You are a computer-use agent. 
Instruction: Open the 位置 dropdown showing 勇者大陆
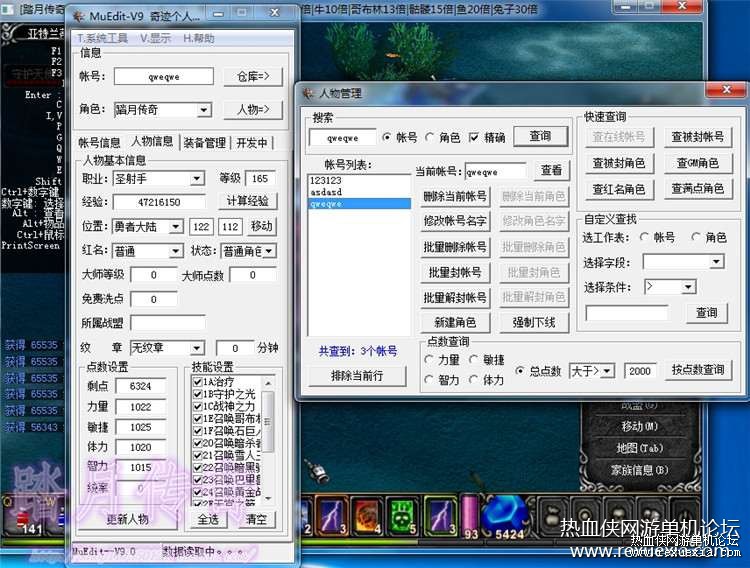coord(176,226)
